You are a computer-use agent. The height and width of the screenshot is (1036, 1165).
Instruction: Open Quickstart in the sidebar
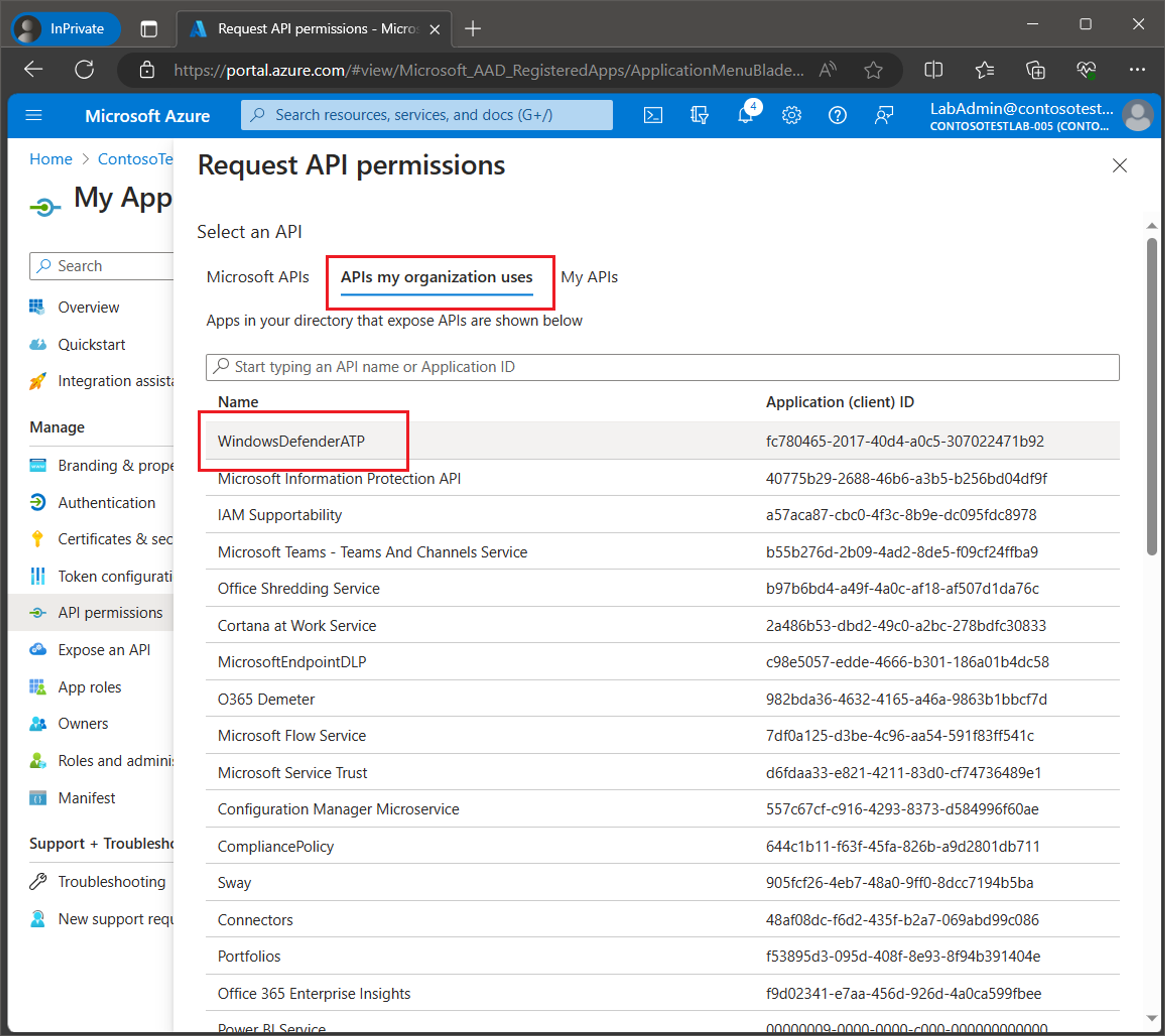[91, 344]
